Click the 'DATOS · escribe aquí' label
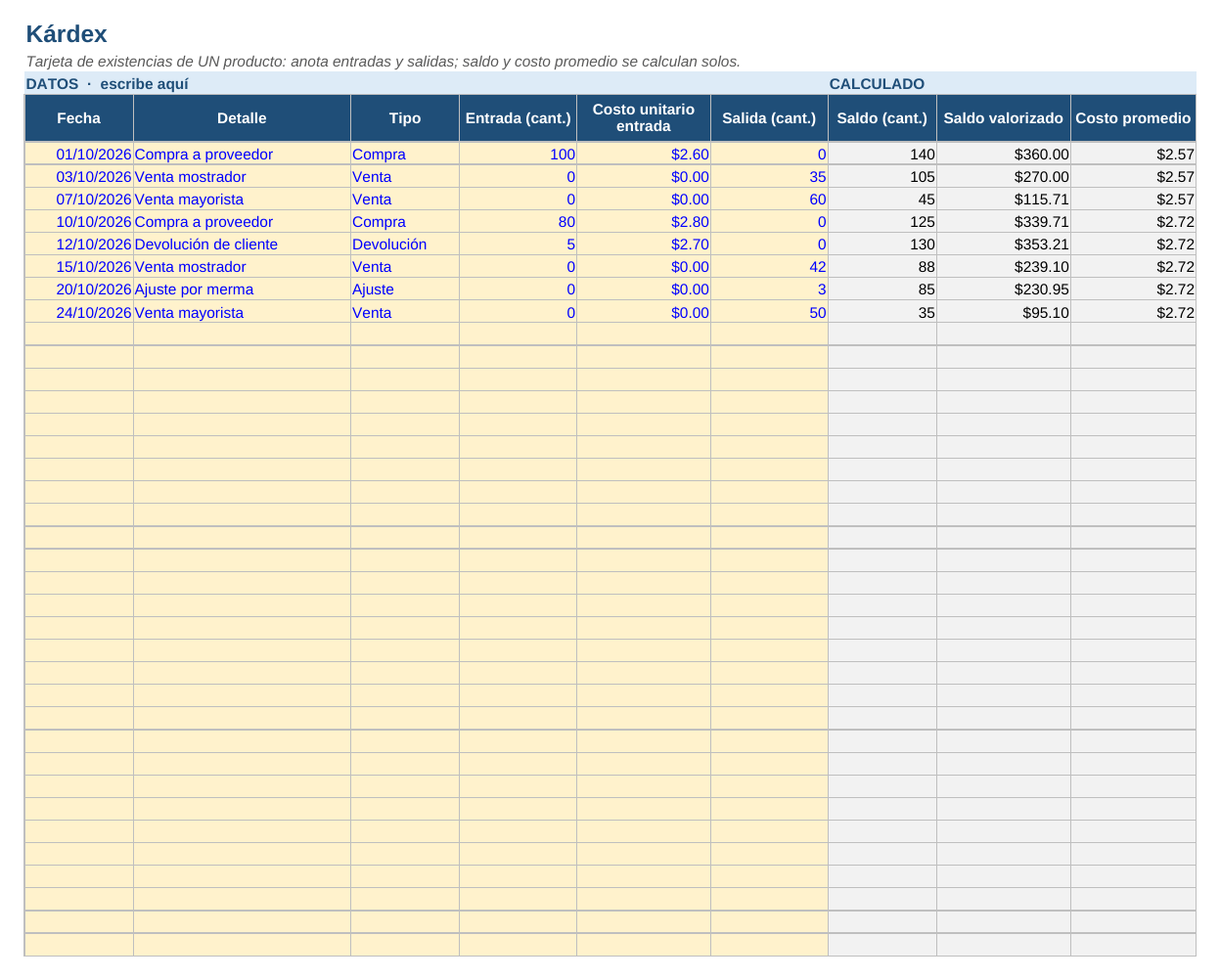 (107, 84)
